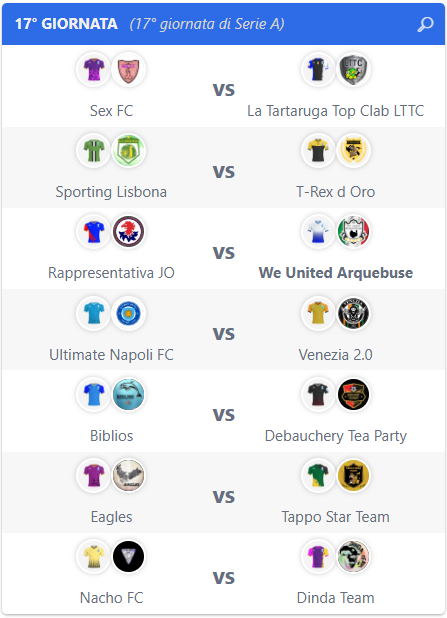Select Sporting Lisbona green crest logo
The height and width of the screenshot is (618, 447).
[129, 151]
